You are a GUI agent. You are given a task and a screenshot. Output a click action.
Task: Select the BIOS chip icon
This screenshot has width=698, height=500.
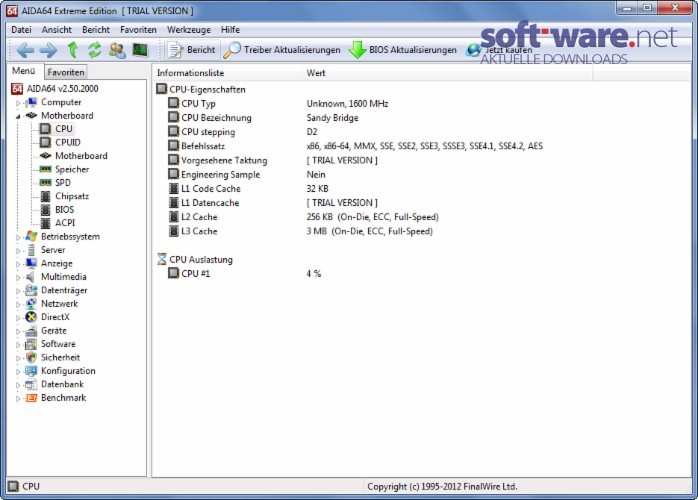tap(45, 209)
